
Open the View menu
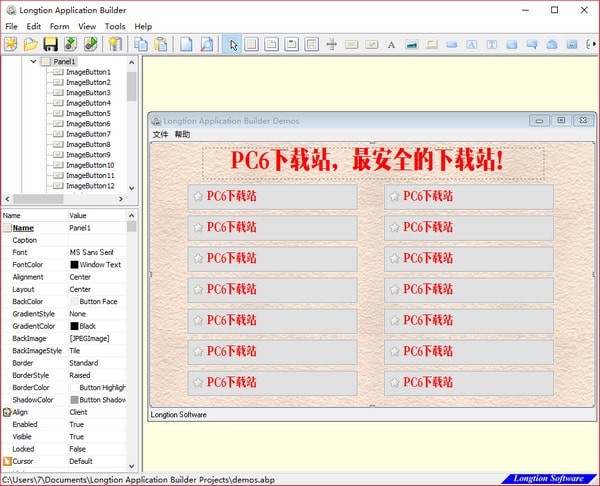point(87,26)
